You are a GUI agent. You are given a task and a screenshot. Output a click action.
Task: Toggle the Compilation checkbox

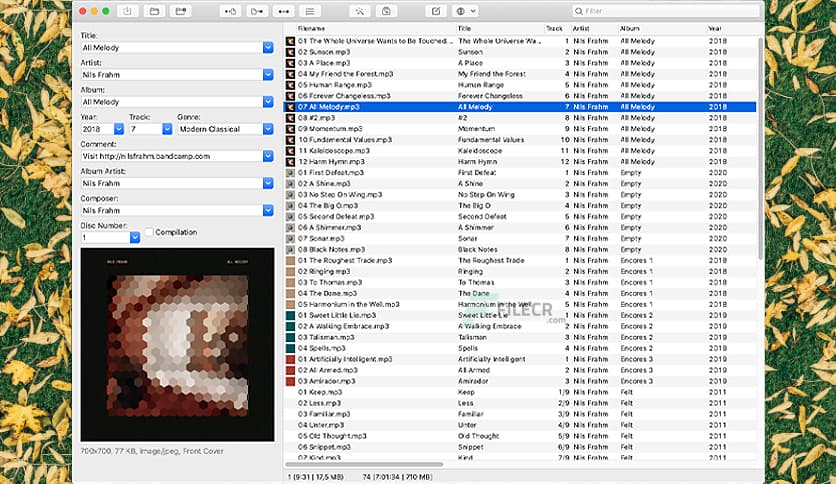(149, 232)
